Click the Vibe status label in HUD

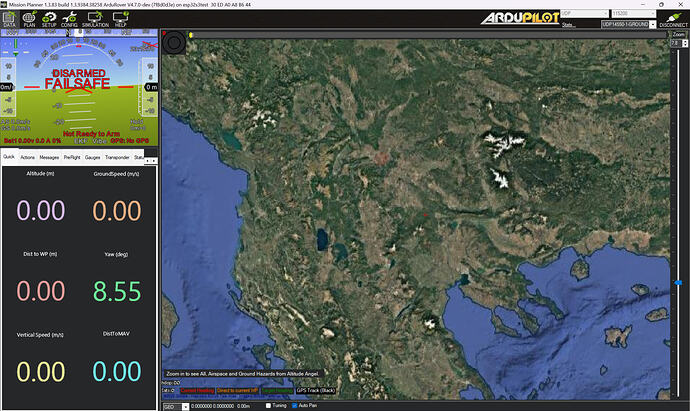pos(99,141)
